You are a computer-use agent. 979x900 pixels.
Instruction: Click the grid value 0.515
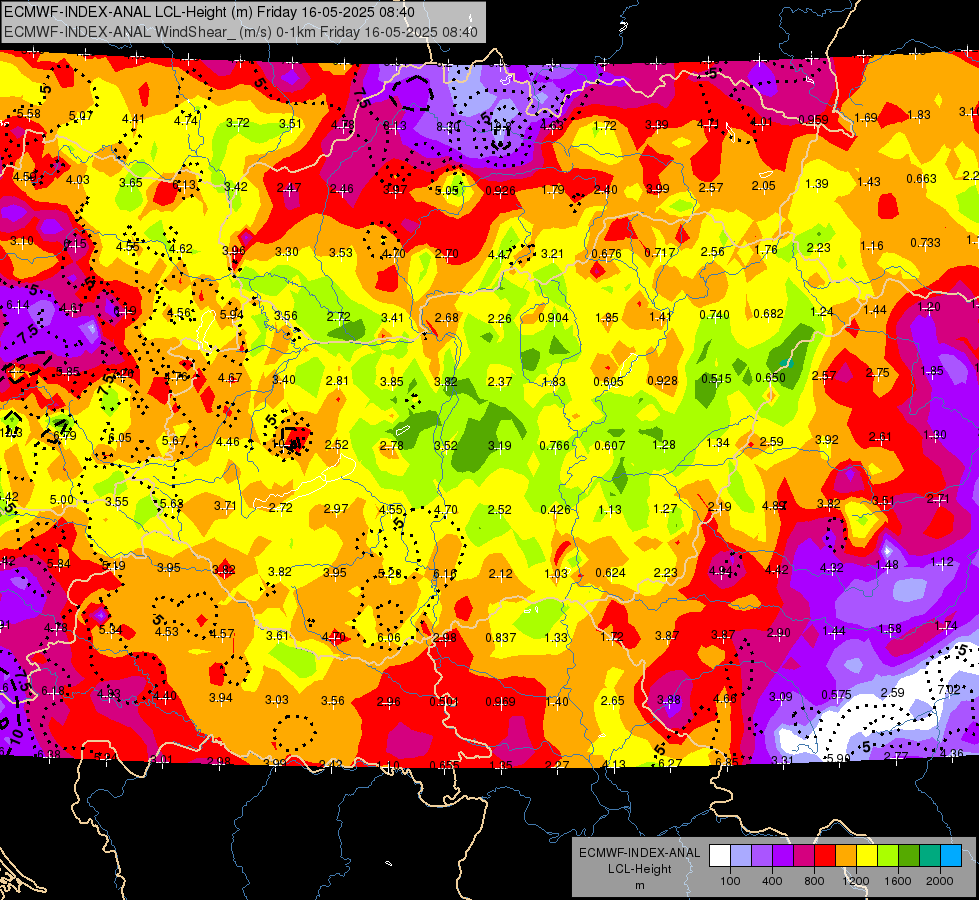pyautogui.click(x=716, y=378)
